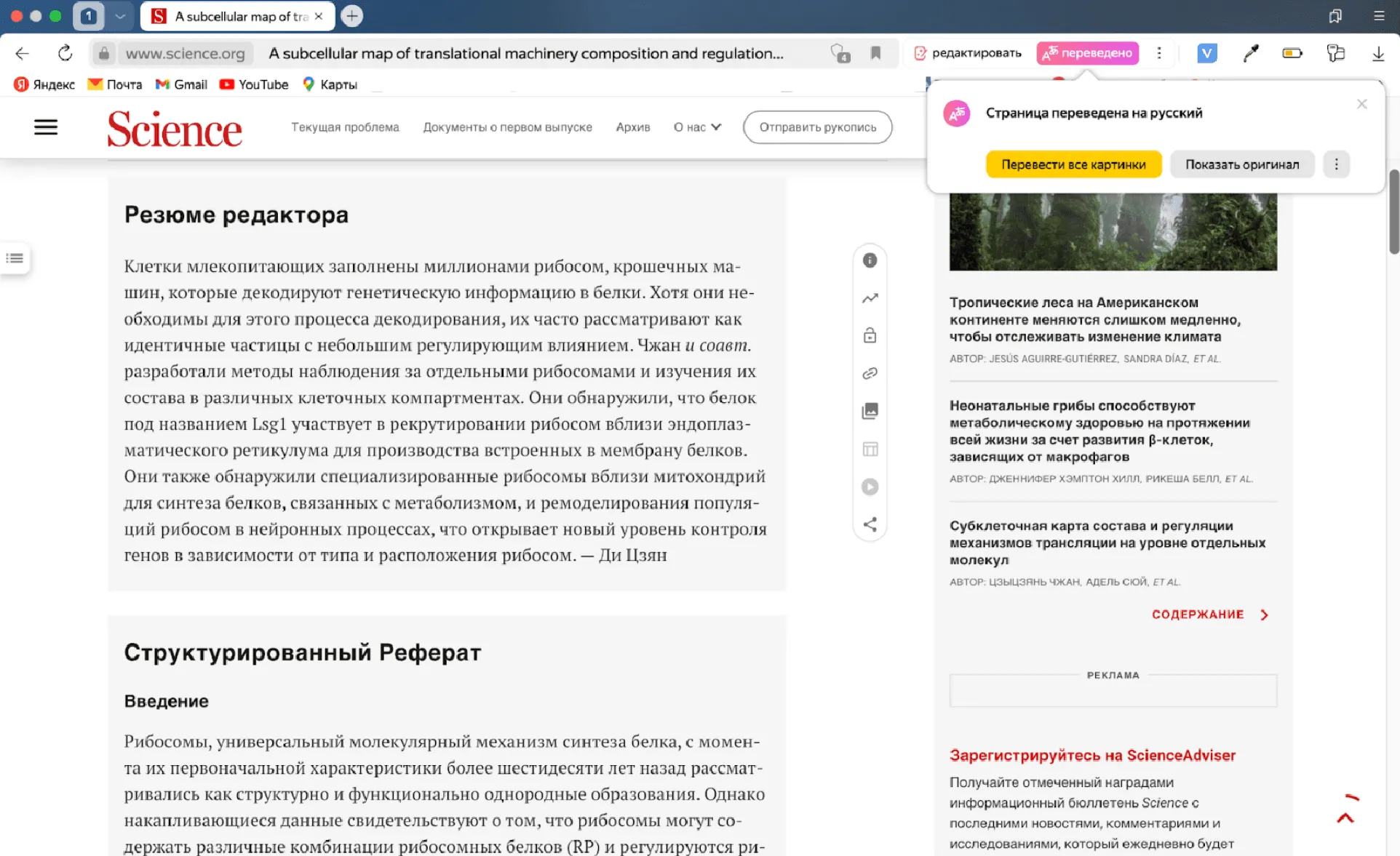Image resolution: width=1400 pixels, height=856 pixels.
Task: Open the tab group dropdown arrow
Action: click(x=120, y=16)
